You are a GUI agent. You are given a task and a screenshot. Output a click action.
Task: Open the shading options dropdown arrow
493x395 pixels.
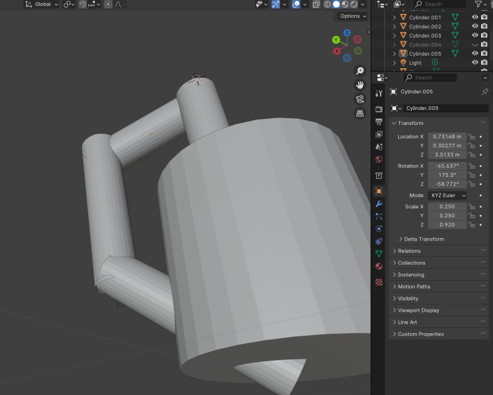[x=363, y=4]
